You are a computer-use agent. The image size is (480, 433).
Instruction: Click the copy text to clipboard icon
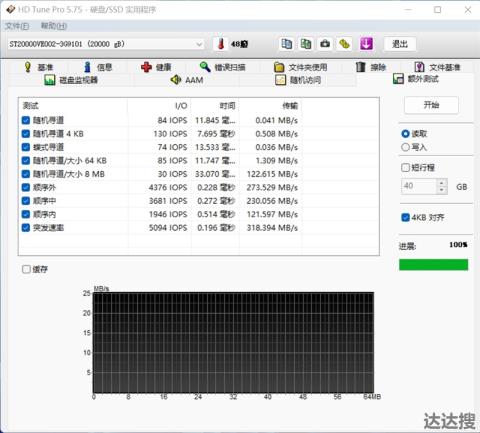287,44
